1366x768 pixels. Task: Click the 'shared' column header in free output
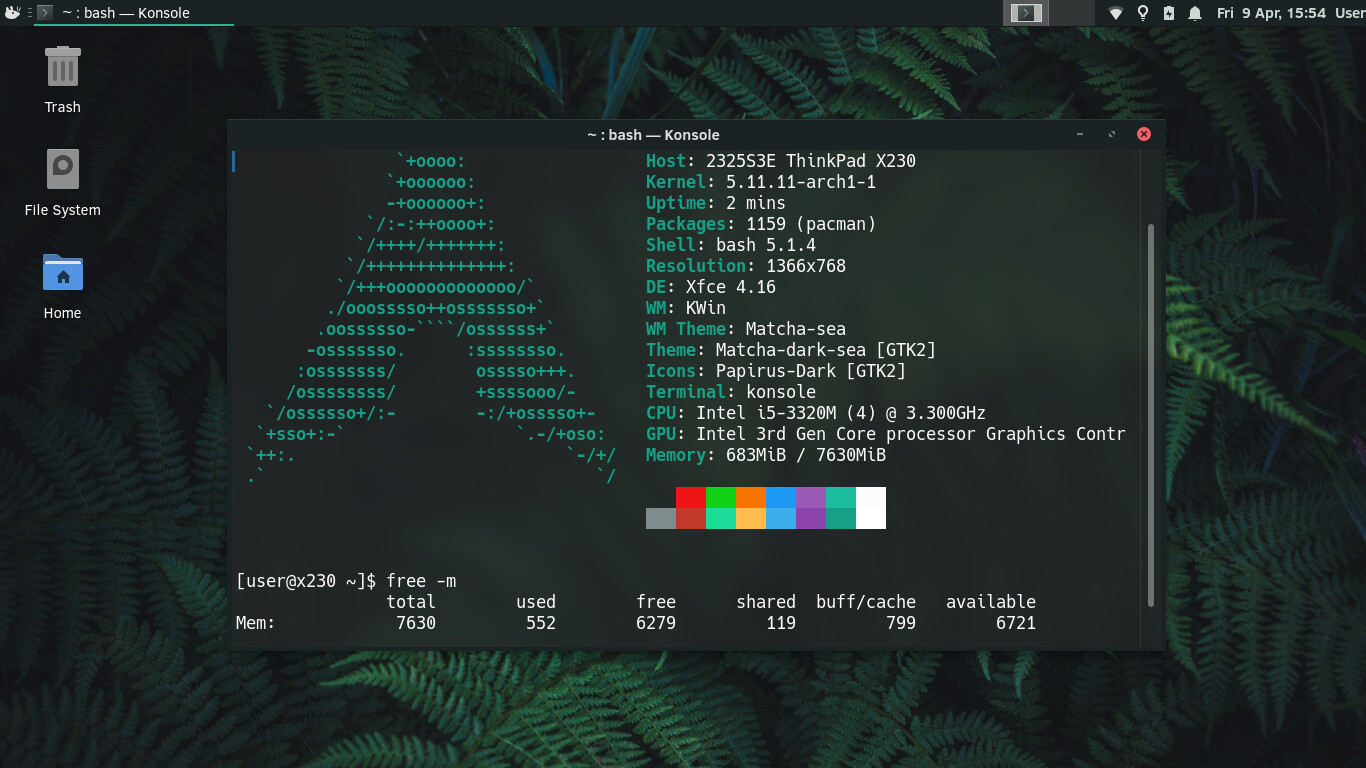766,602
